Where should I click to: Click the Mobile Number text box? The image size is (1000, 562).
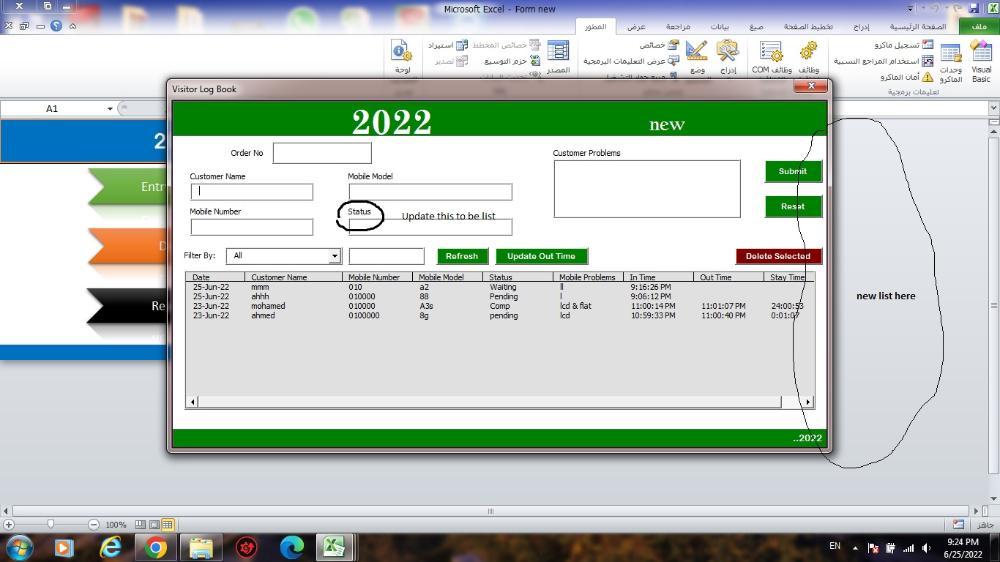251,226
